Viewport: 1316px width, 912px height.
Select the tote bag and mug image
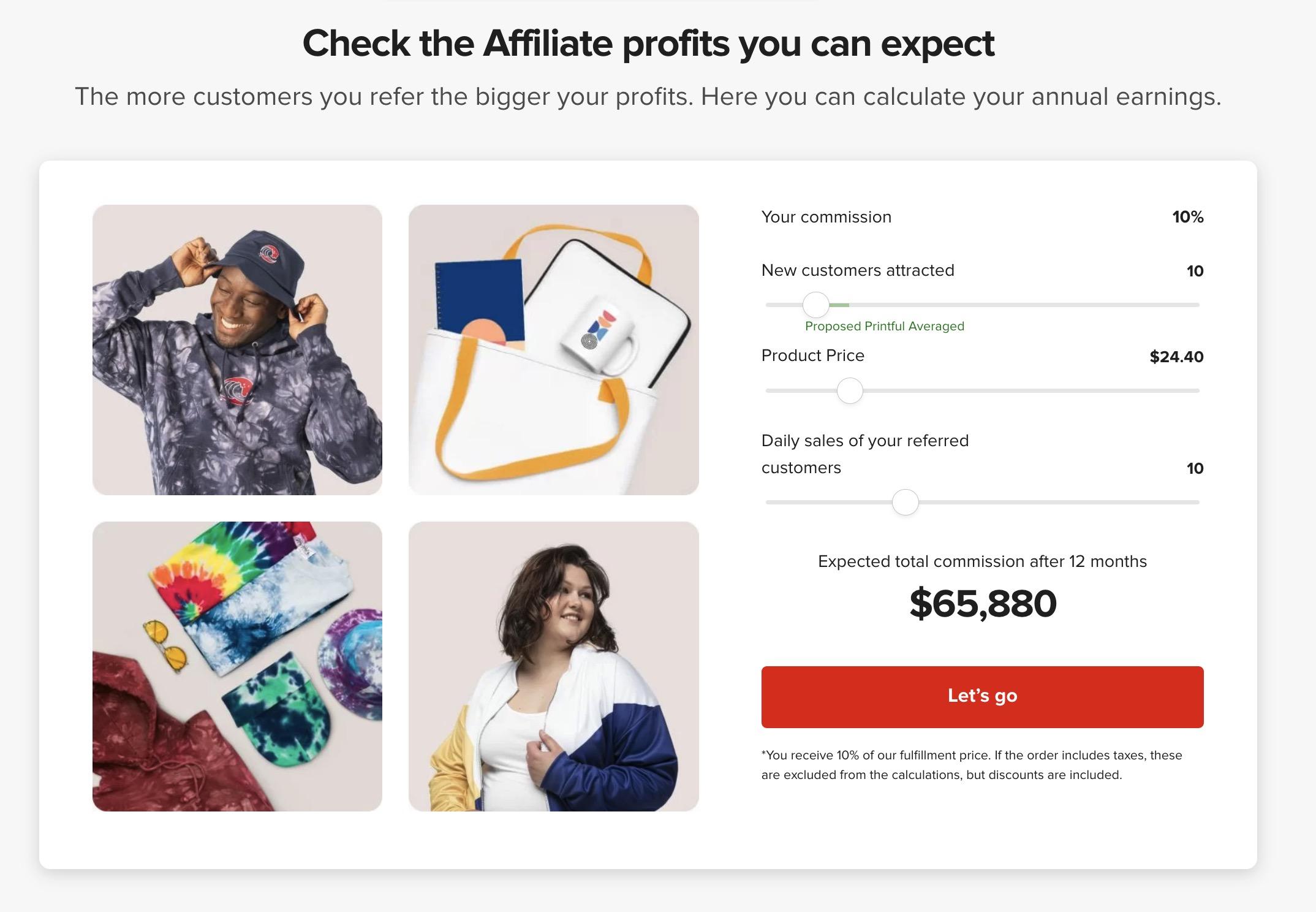point(553,349)
